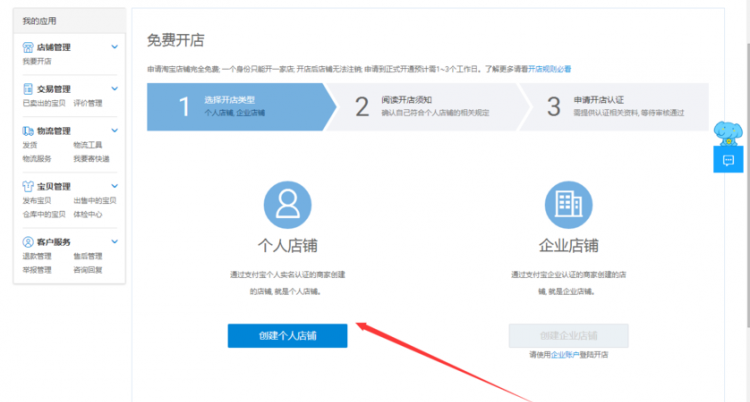The image size is (750, 402).
Task: Click the 店铺管理 shop icon
Action: [28, 47]
